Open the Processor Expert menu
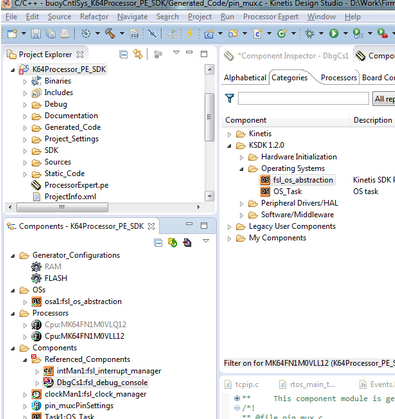Image resolution: width=395 pixels, height=419 pixels. pyautogui.click(x=271, y=17)
